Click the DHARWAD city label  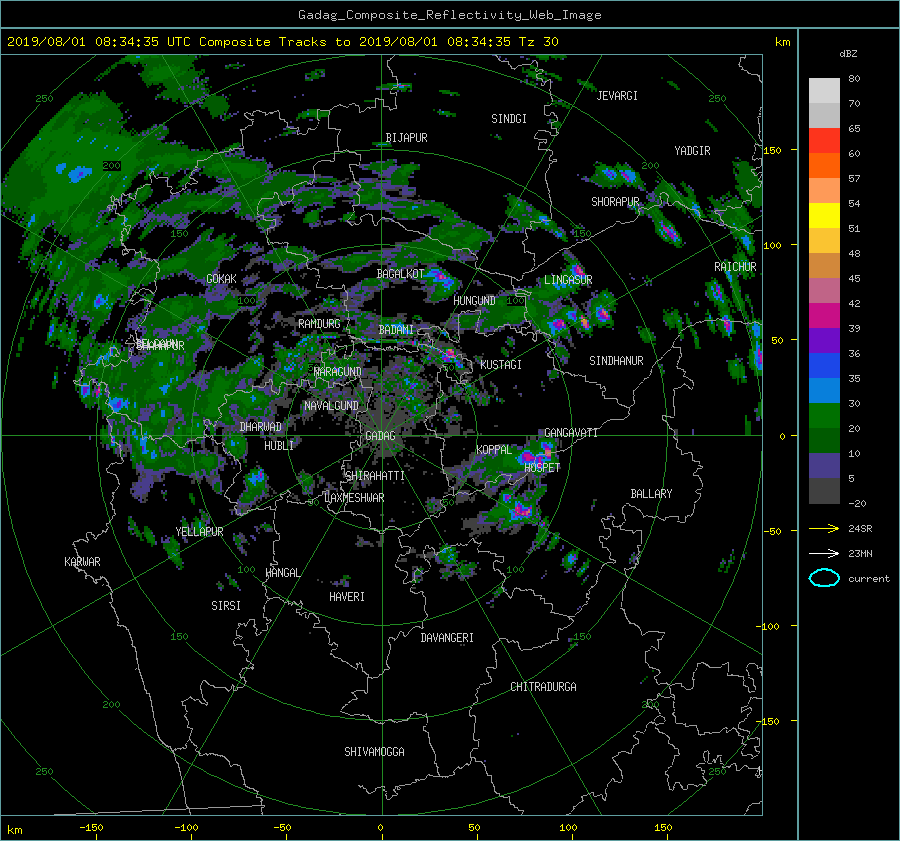tap(261, 427)
